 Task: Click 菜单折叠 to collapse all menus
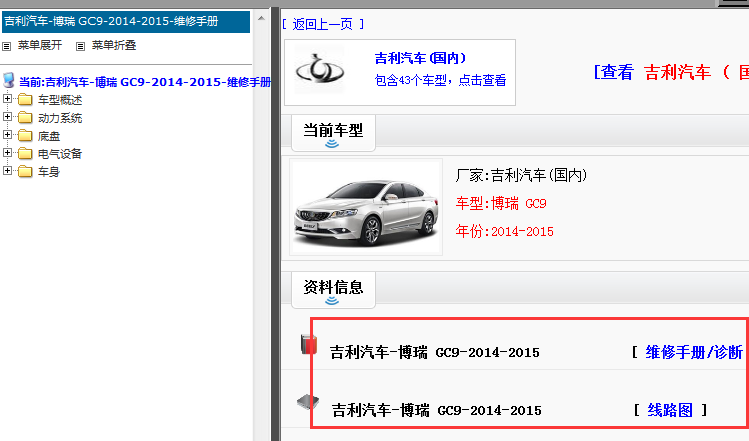tap(114, 45)
